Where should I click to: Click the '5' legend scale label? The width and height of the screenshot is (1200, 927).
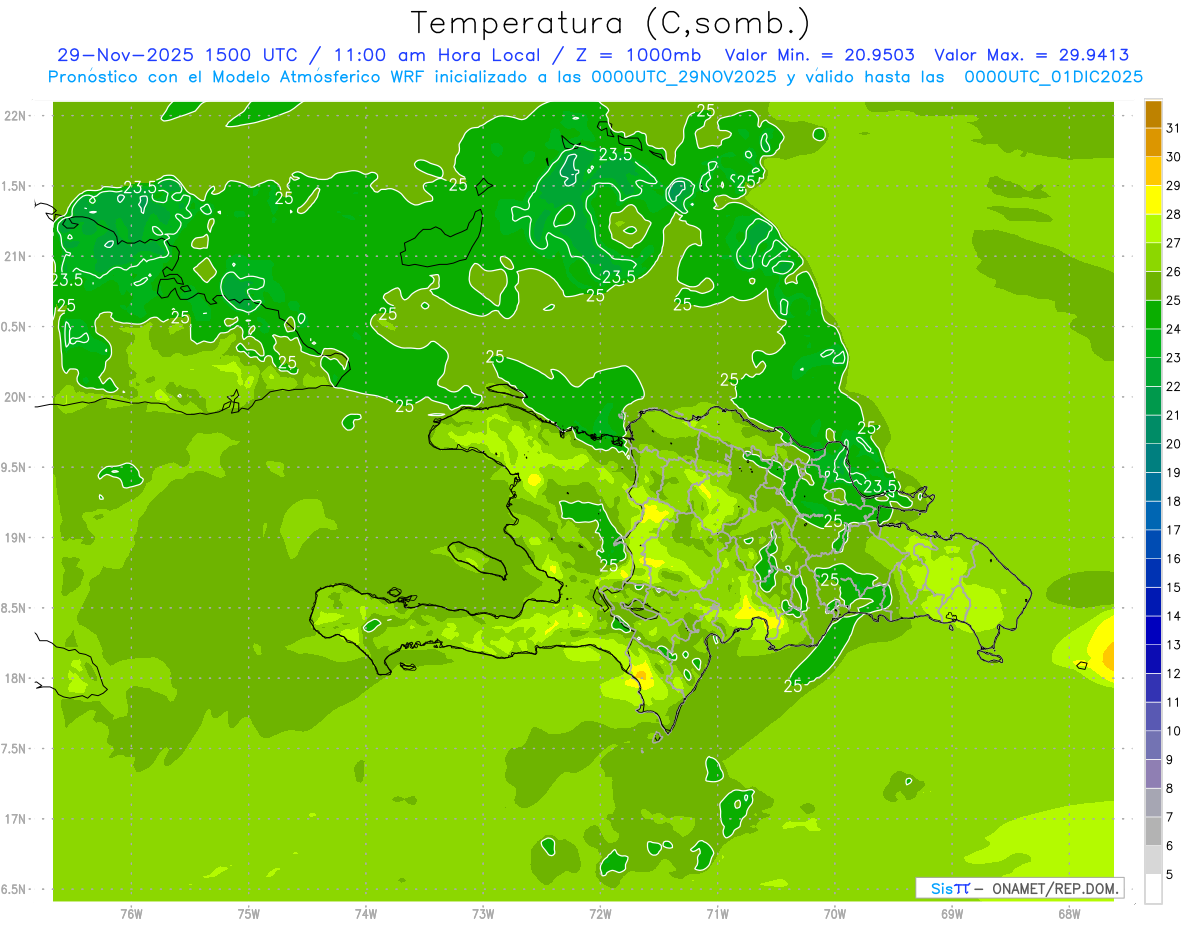(1170, 875)
